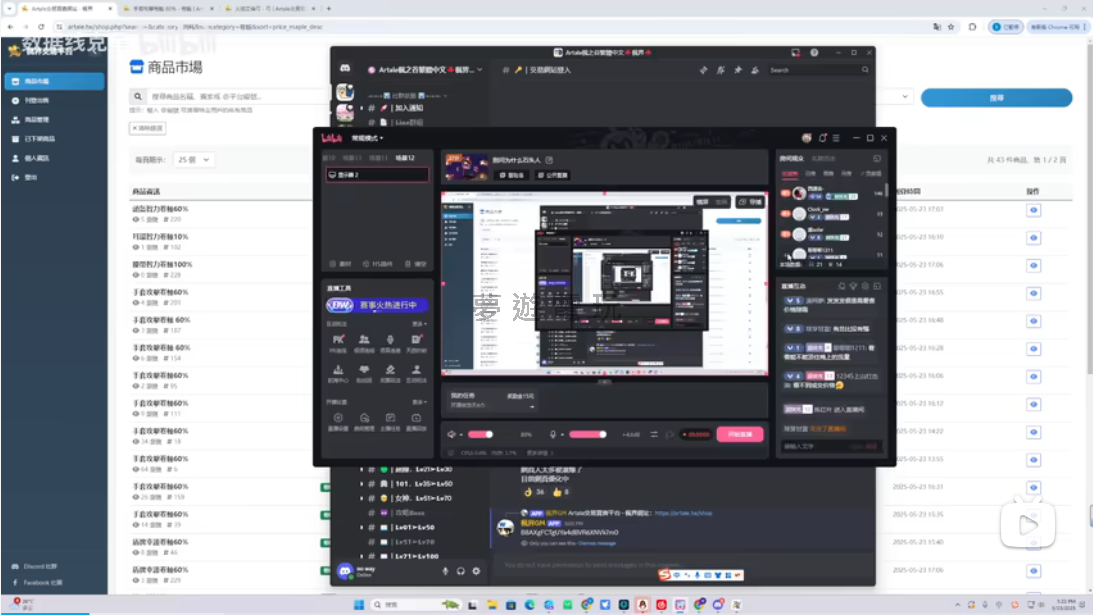Image resolution: width=1093 pixels, height=615 pixels.
Task: View the item listed at 2025-05-23 17:03
Action: click(x=1033, y=210)
